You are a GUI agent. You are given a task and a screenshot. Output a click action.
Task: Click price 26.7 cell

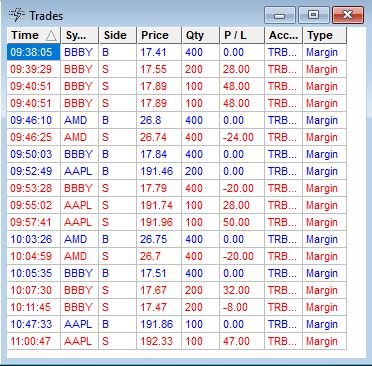coord(159,256)
